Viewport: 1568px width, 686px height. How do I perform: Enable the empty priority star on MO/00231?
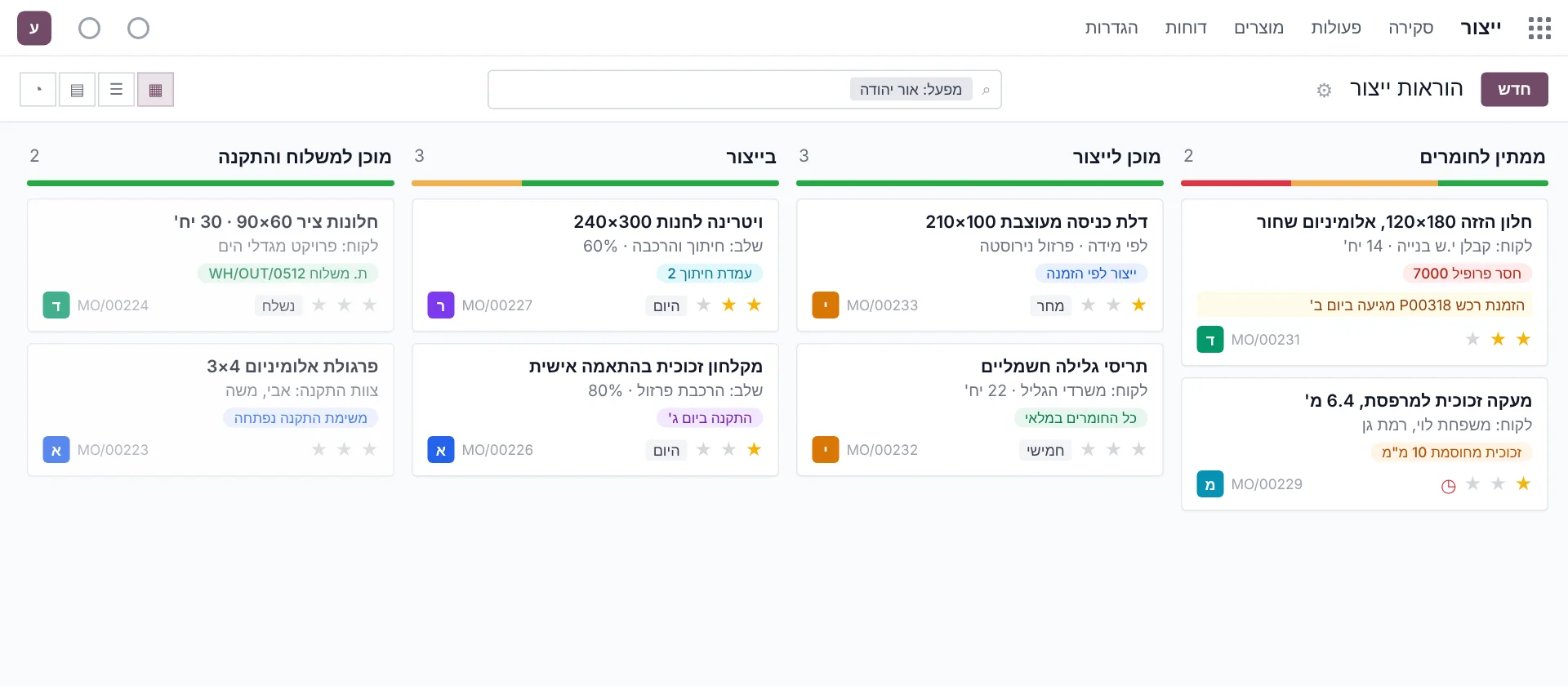(x=1472, y=339)
